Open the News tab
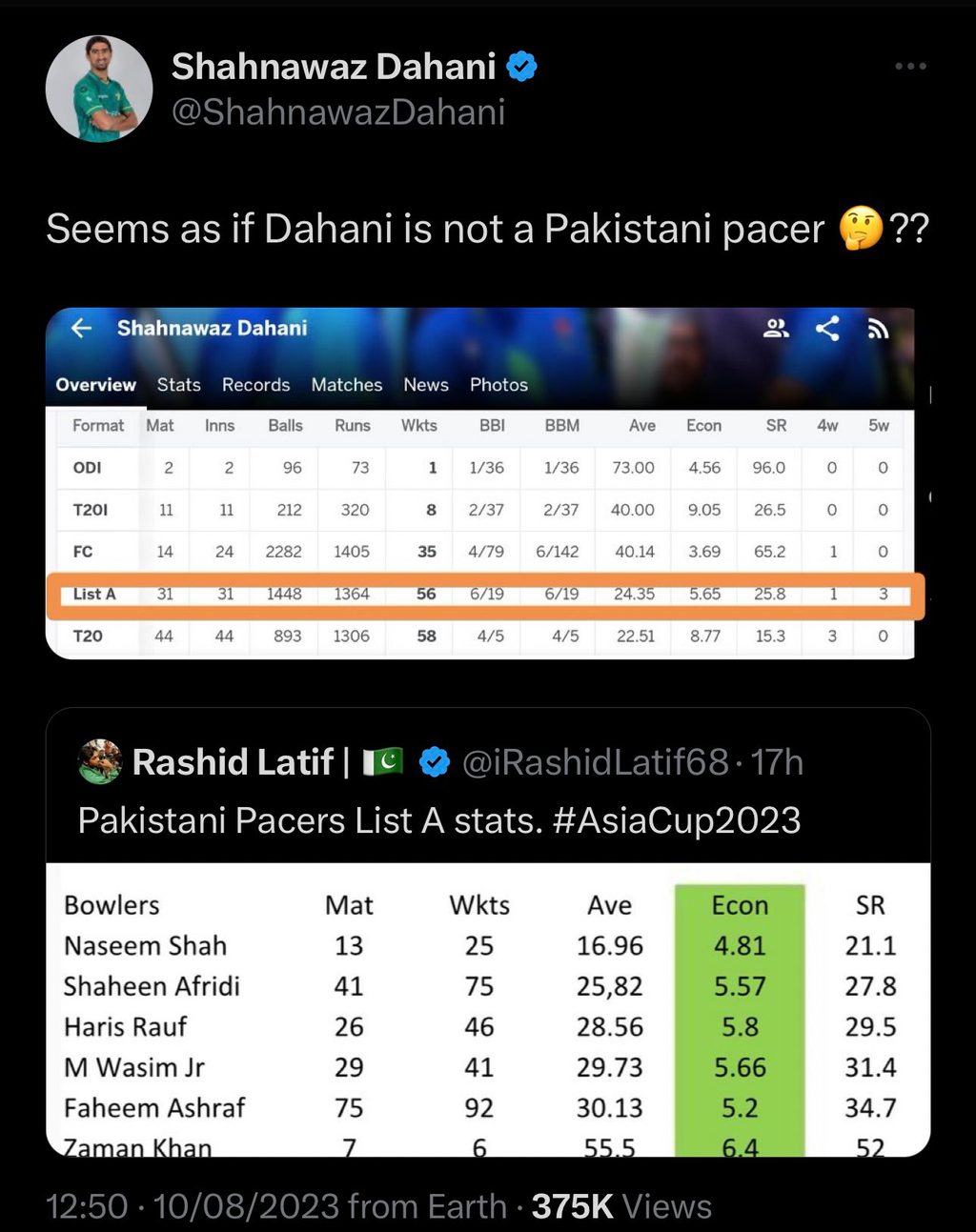Viewport: 976px width, 1232px height. 426,385
